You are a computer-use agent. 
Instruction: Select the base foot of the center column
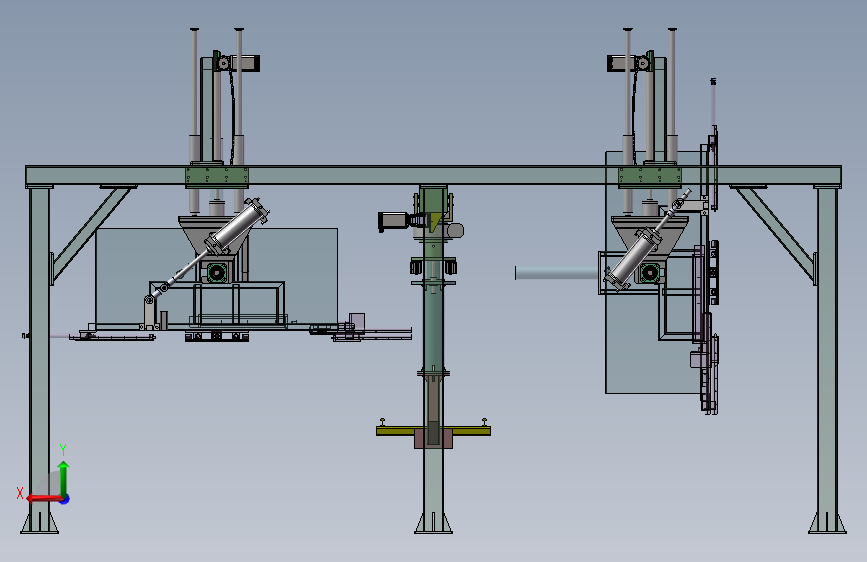tap(434, 523)
